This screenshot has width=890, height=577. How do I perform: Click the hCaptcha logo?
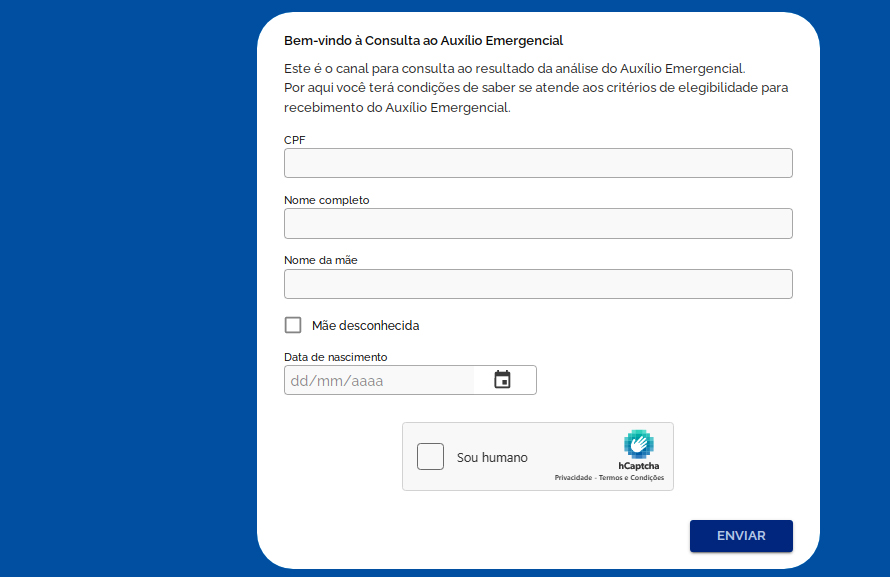639,444
